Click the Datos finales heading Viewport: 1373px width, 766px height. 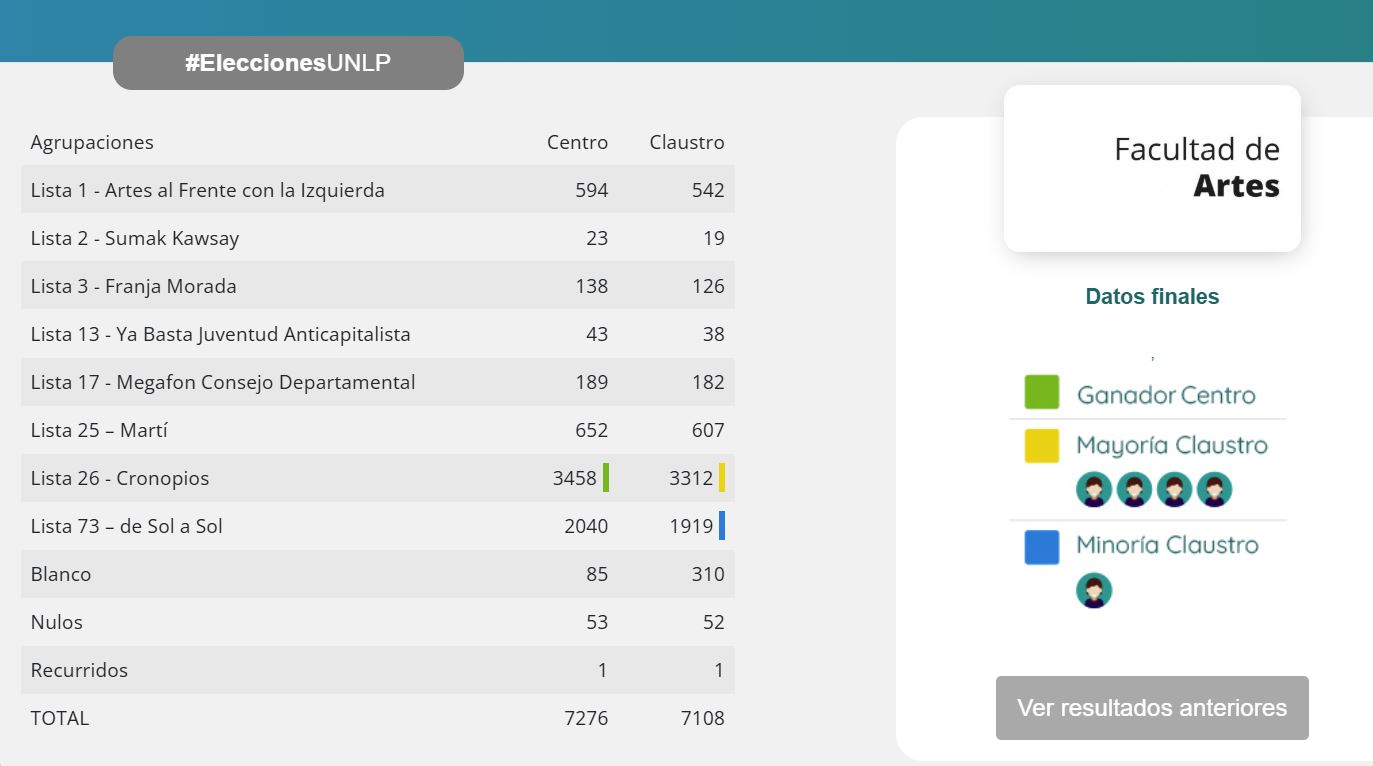point(1152,297)
